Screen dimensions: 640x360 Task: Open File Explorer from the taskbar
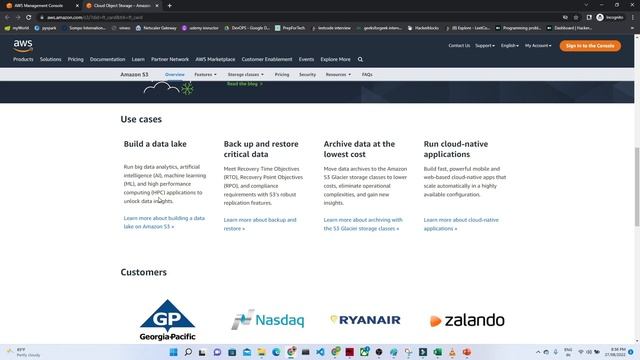point(262,352)
